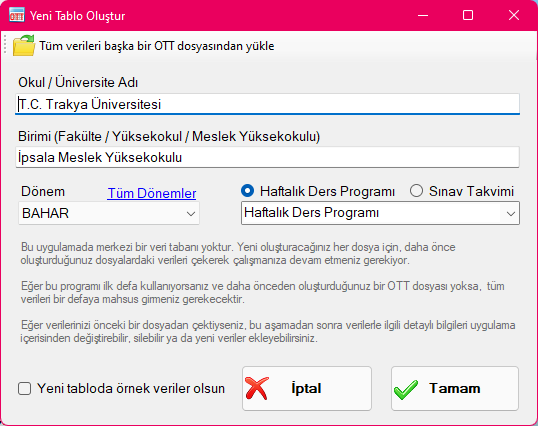Click the İptal button
The width and height of the screenshot is (538, 426).
point(307,388)
